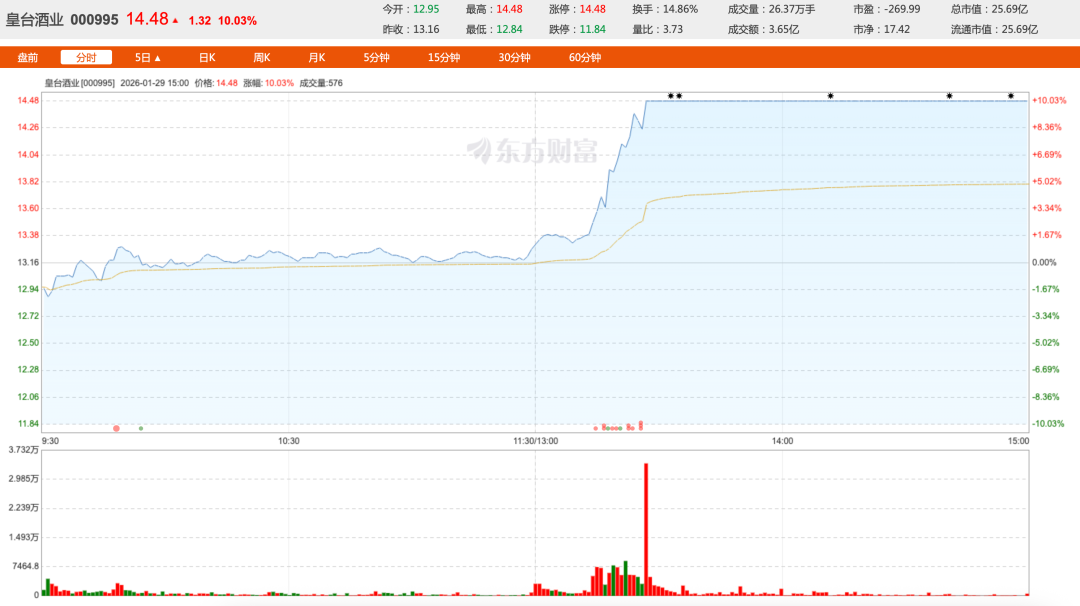This screenshot has width=1080, height=606.
Task: Click the price change value 1.32
Action: [200, 21]
